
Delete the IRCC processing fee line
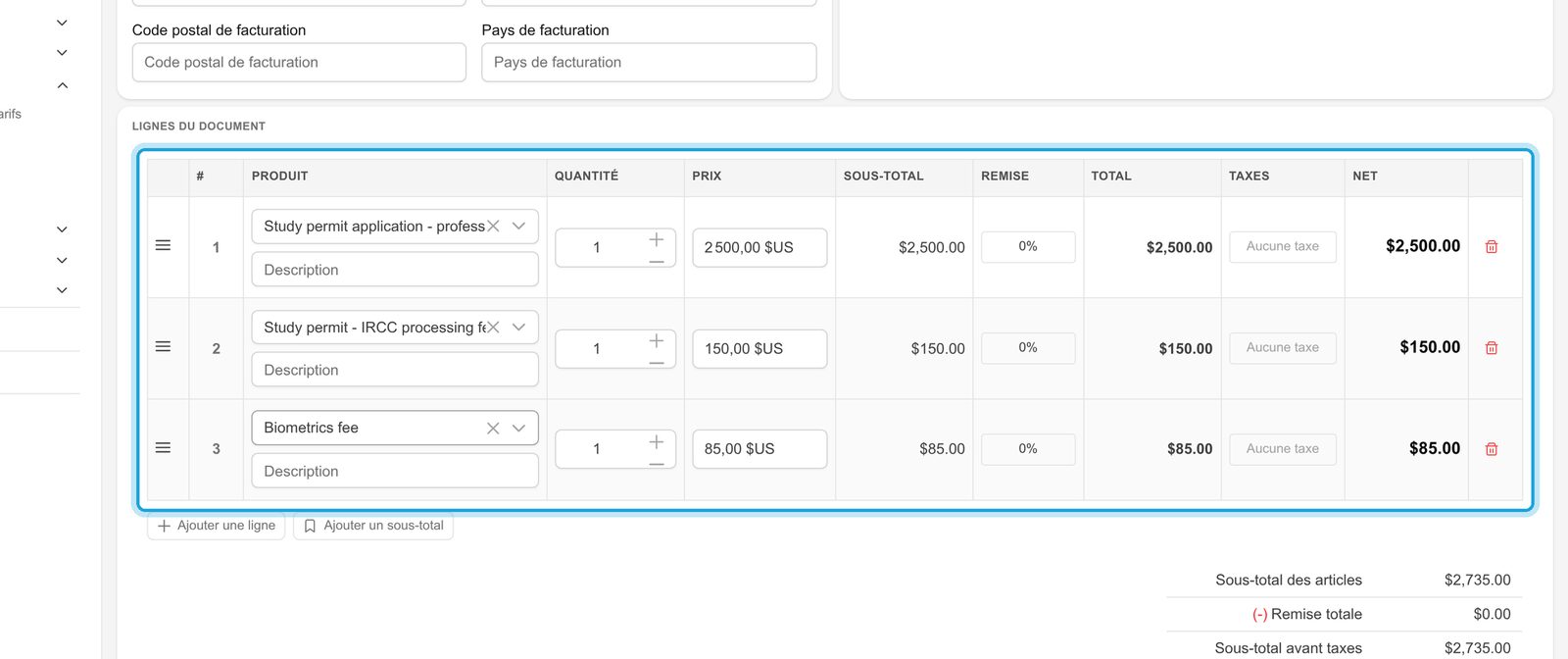1492,348
